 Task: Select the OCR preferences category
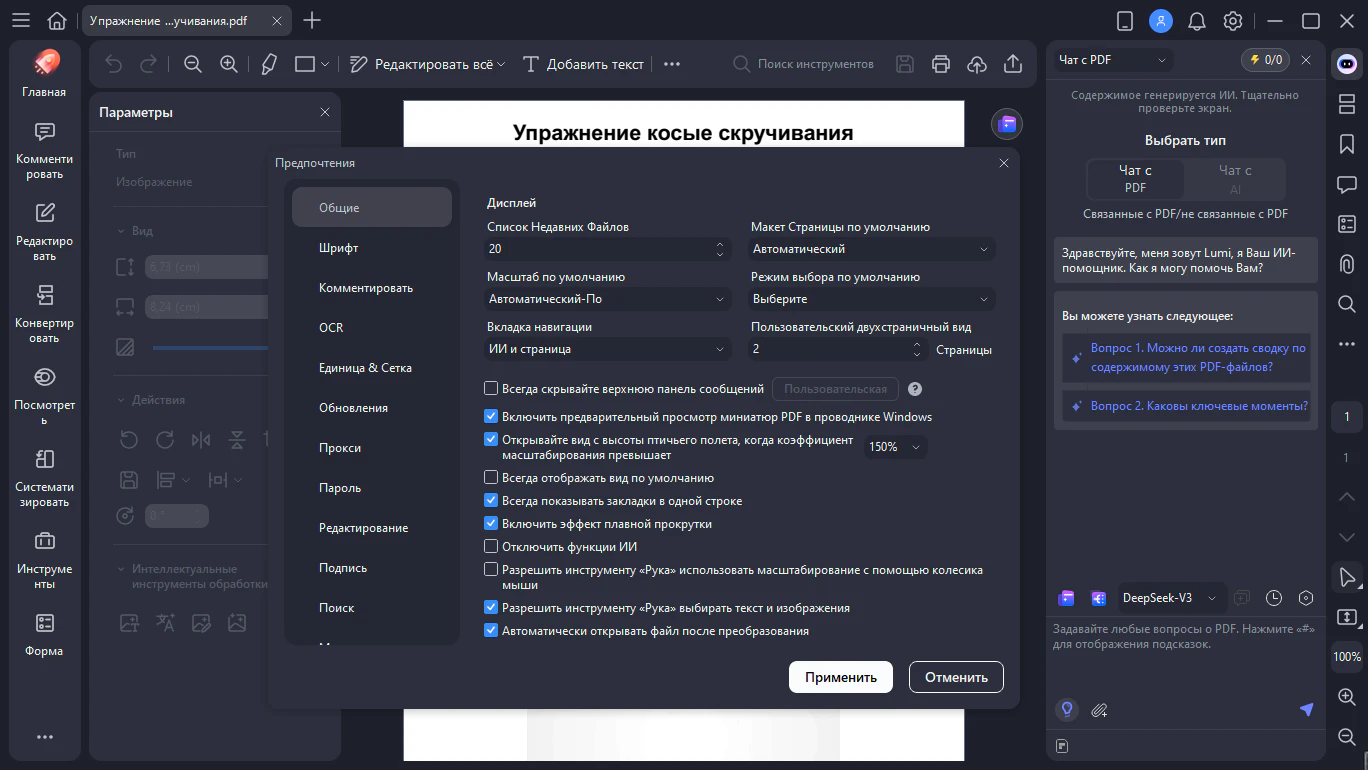(x=372, y=327)
